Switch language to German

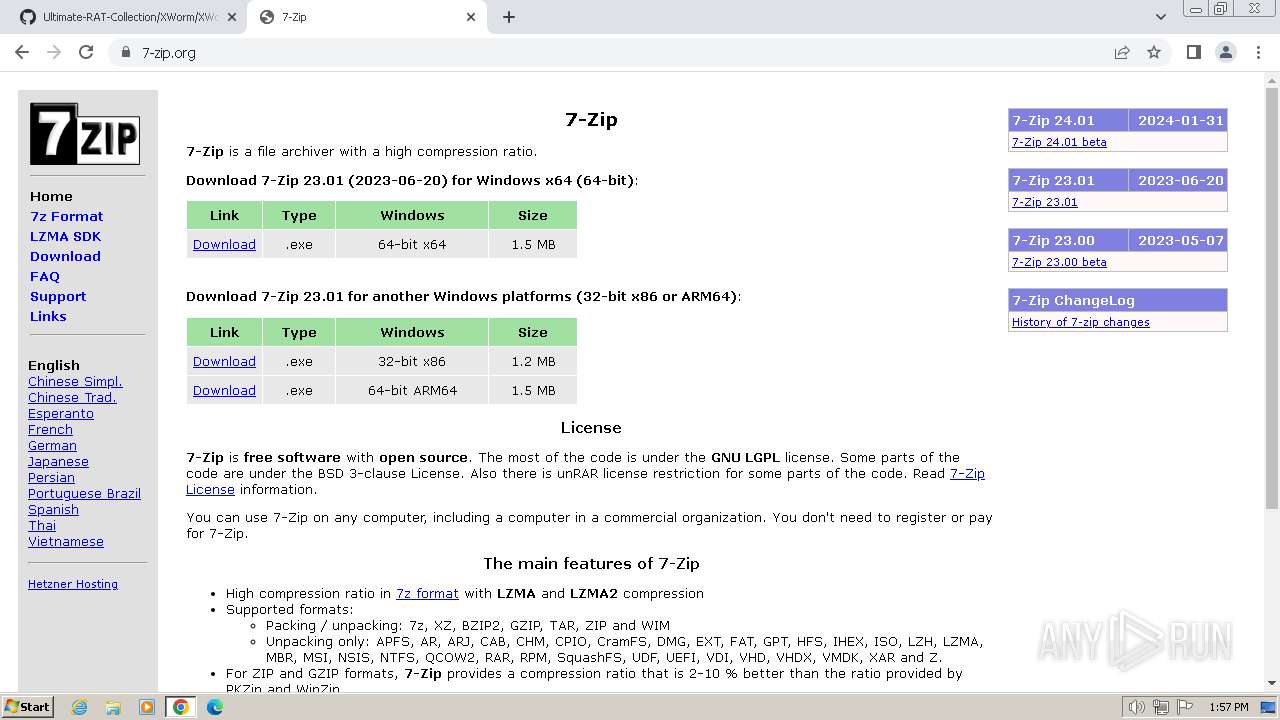coord(52,445)
